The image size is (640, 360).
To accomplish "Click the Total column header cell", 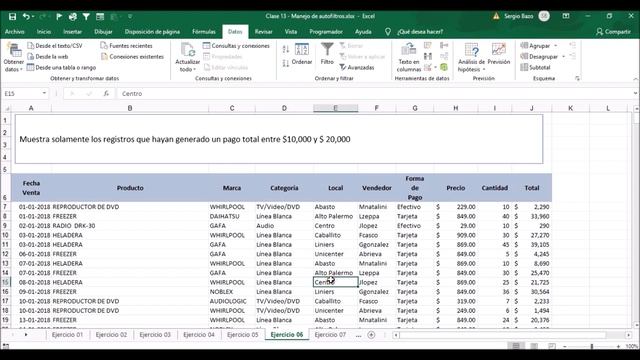I will coord(532,188).
